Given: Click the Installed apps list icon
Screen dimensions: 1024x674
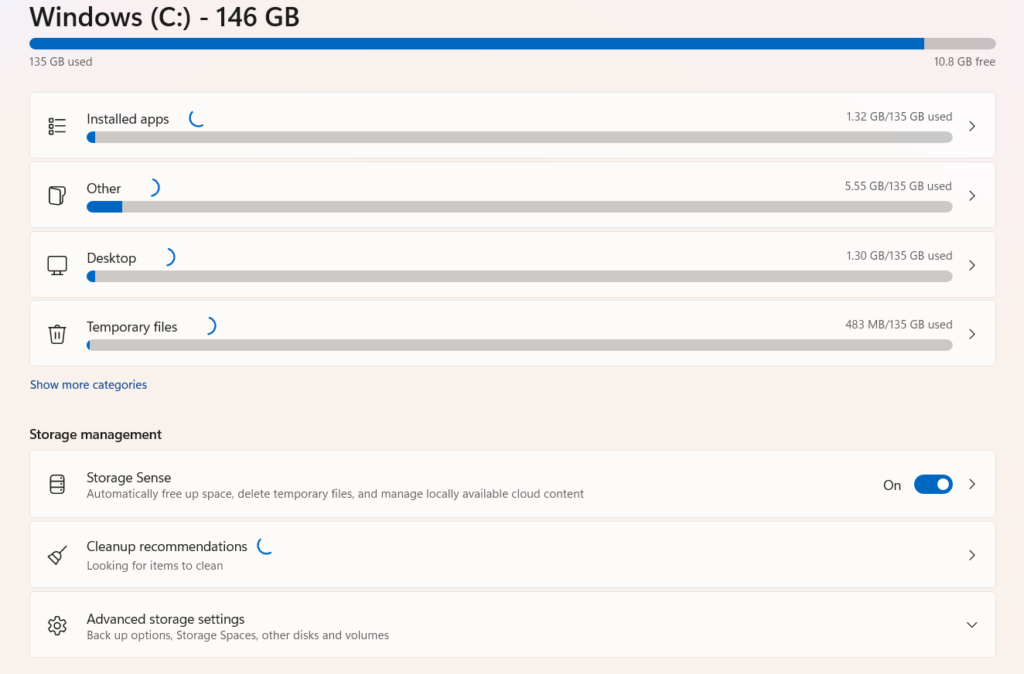Looking at the screenshot, I should coord(57,126).
